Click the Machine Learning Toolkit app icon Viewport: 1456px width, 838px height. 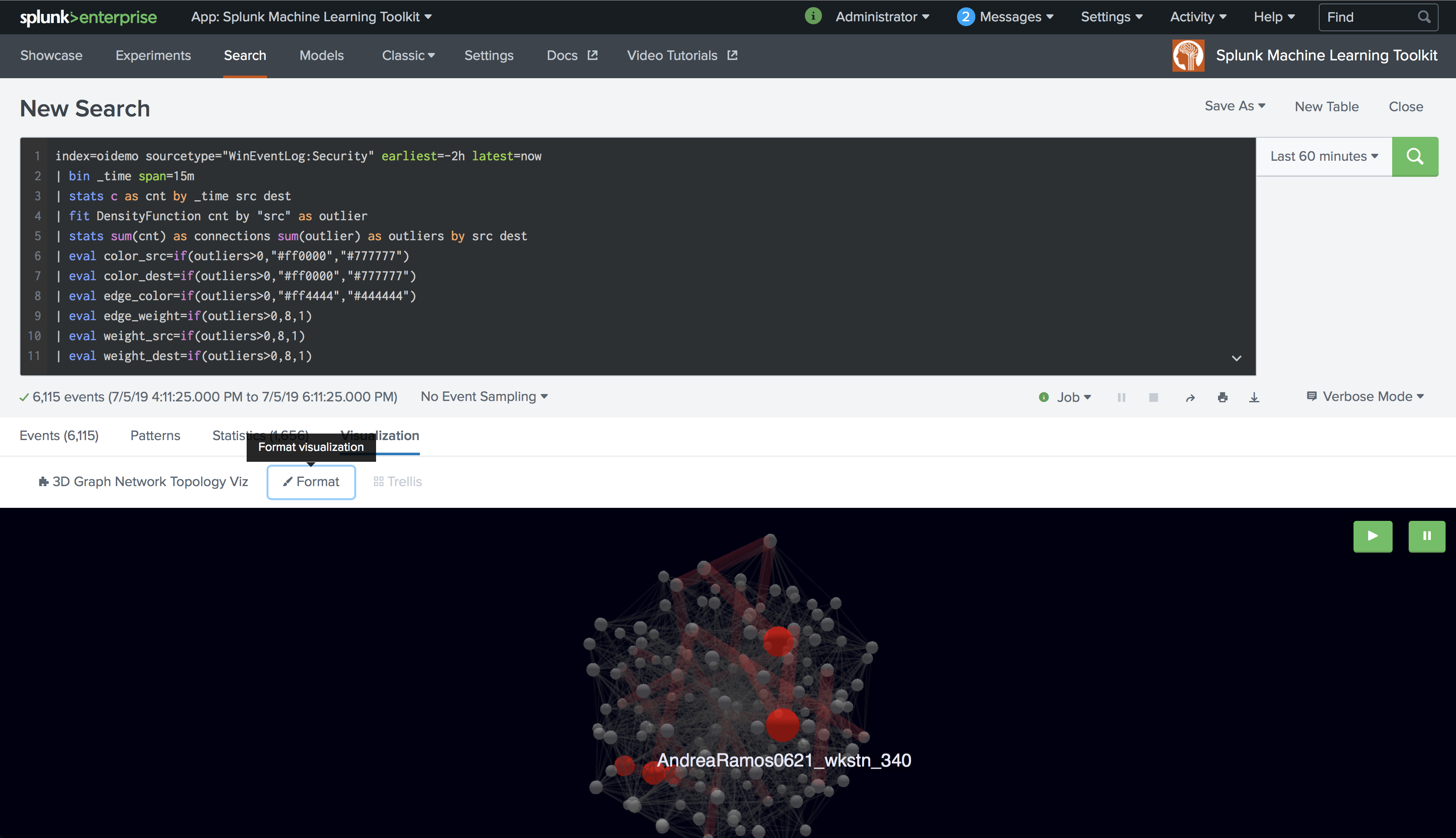pyautogui.click(x=1188, y=55)
